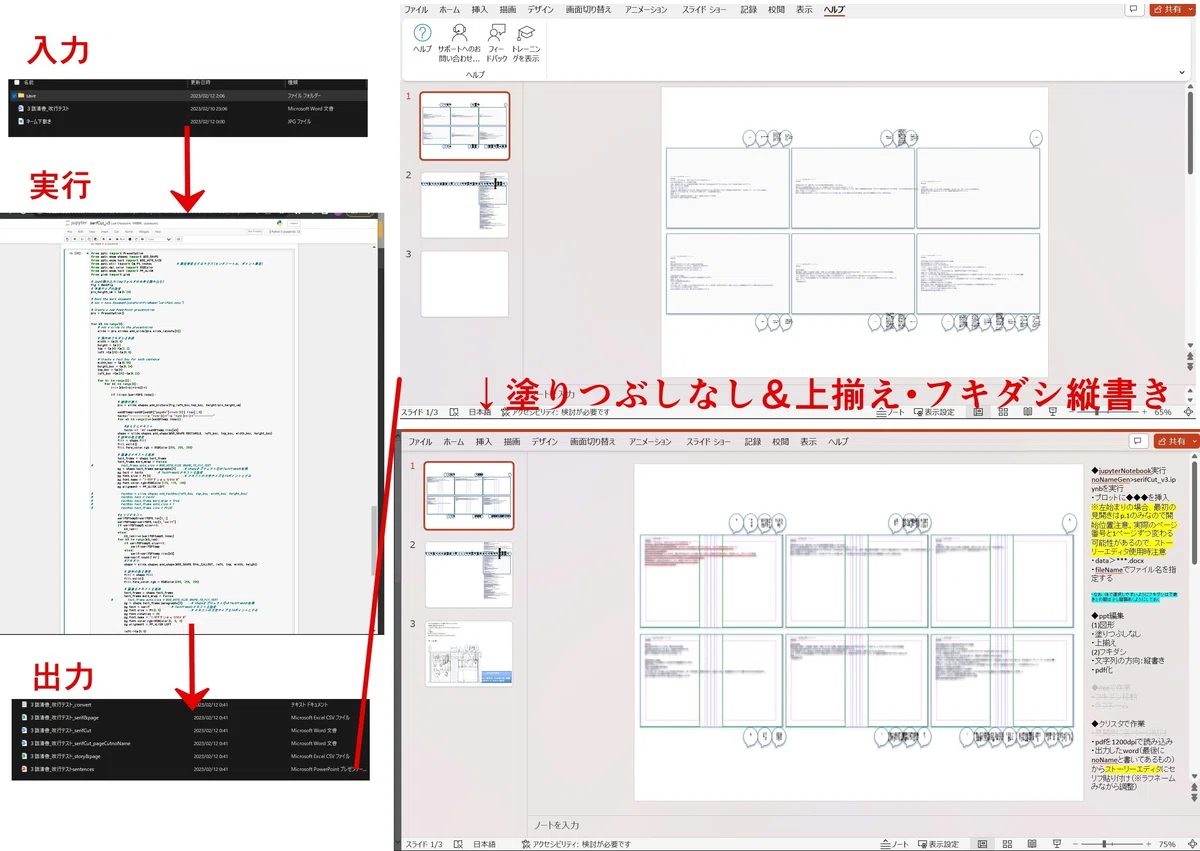Sort input file list by 名前 column header
This screenshot has height=851, width=1200.
30,83
